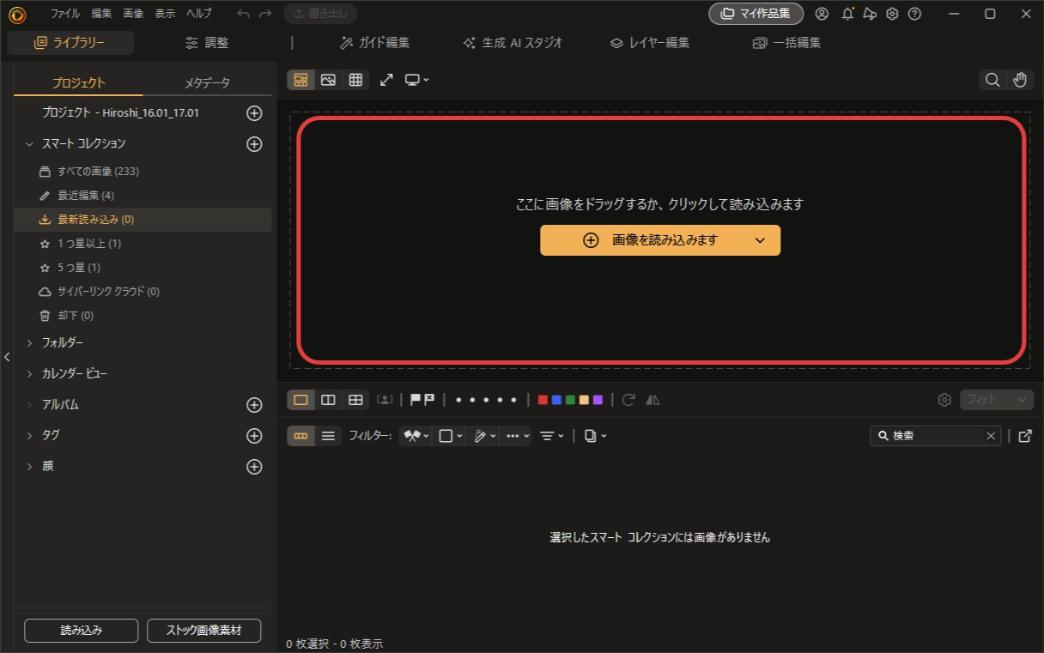Select the red color label swatch
The width and height of the screenshot is (1044, 653).
pyautogui.click(x=541, y=399)
